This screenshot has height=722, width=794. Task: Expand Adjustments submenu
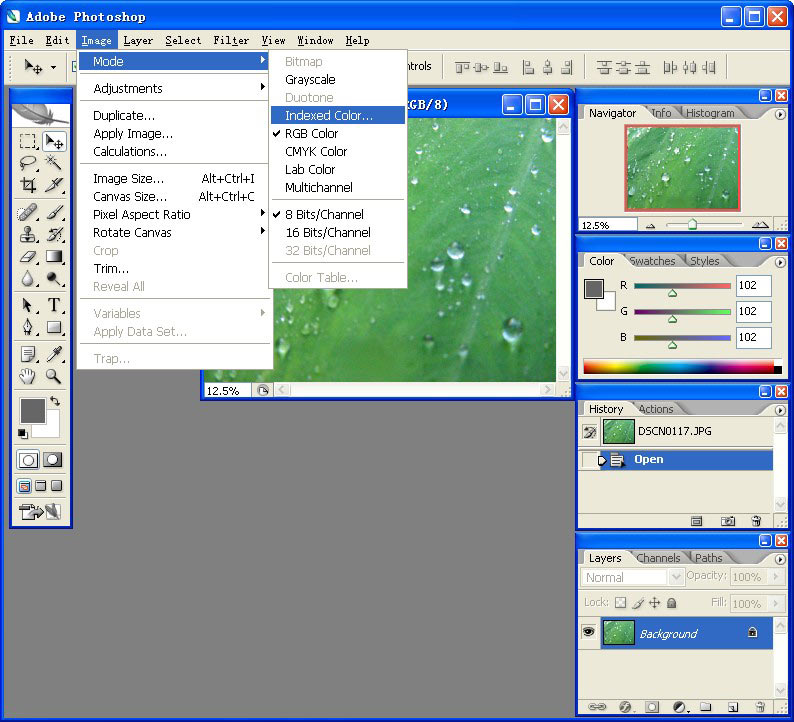pos(174,89)
